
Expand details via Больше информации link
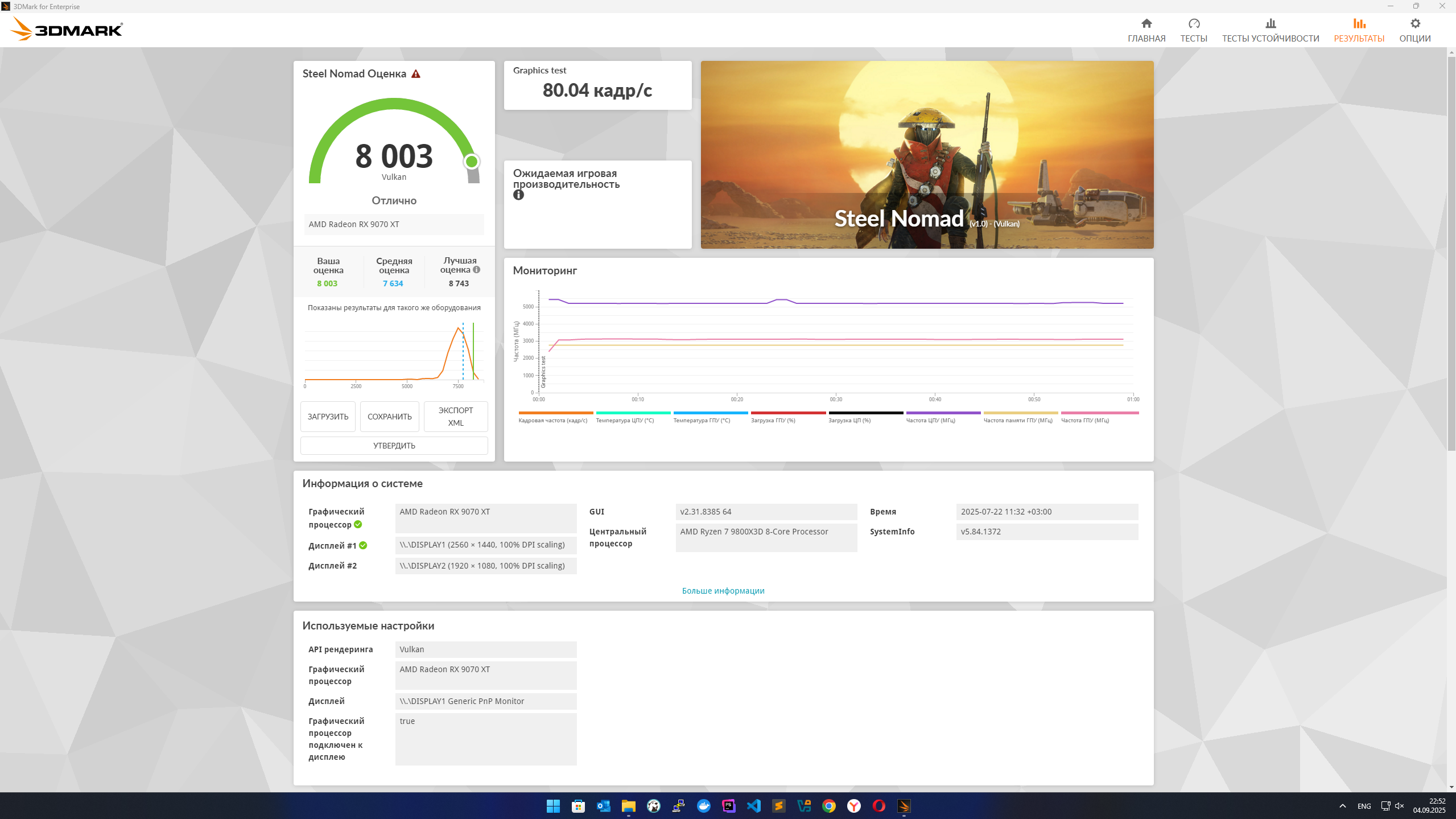point(723,591)
